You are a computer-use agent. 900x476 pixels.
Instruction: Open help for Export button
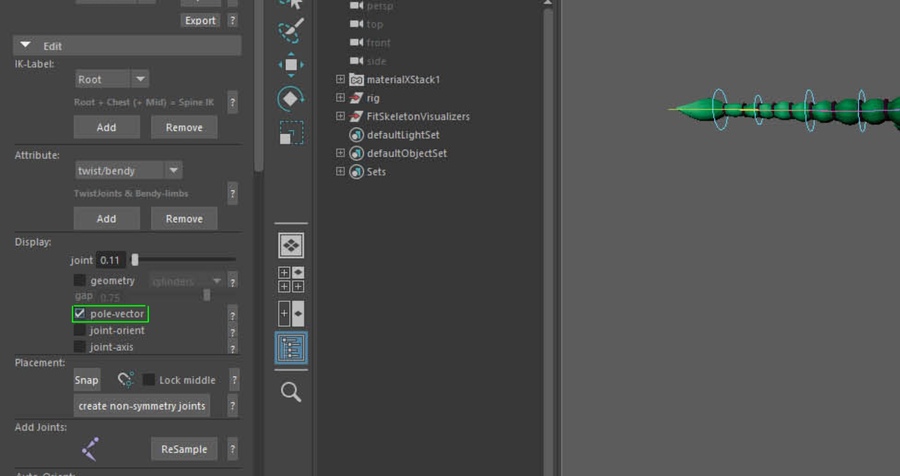(232, 21)
